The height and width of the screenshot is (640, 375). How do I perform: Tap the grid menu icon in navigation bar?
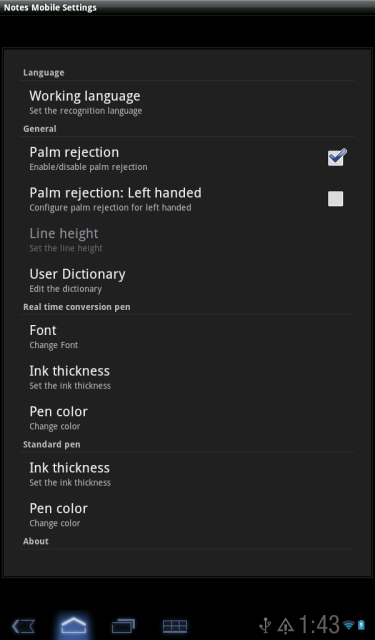(x=175, y=626)
